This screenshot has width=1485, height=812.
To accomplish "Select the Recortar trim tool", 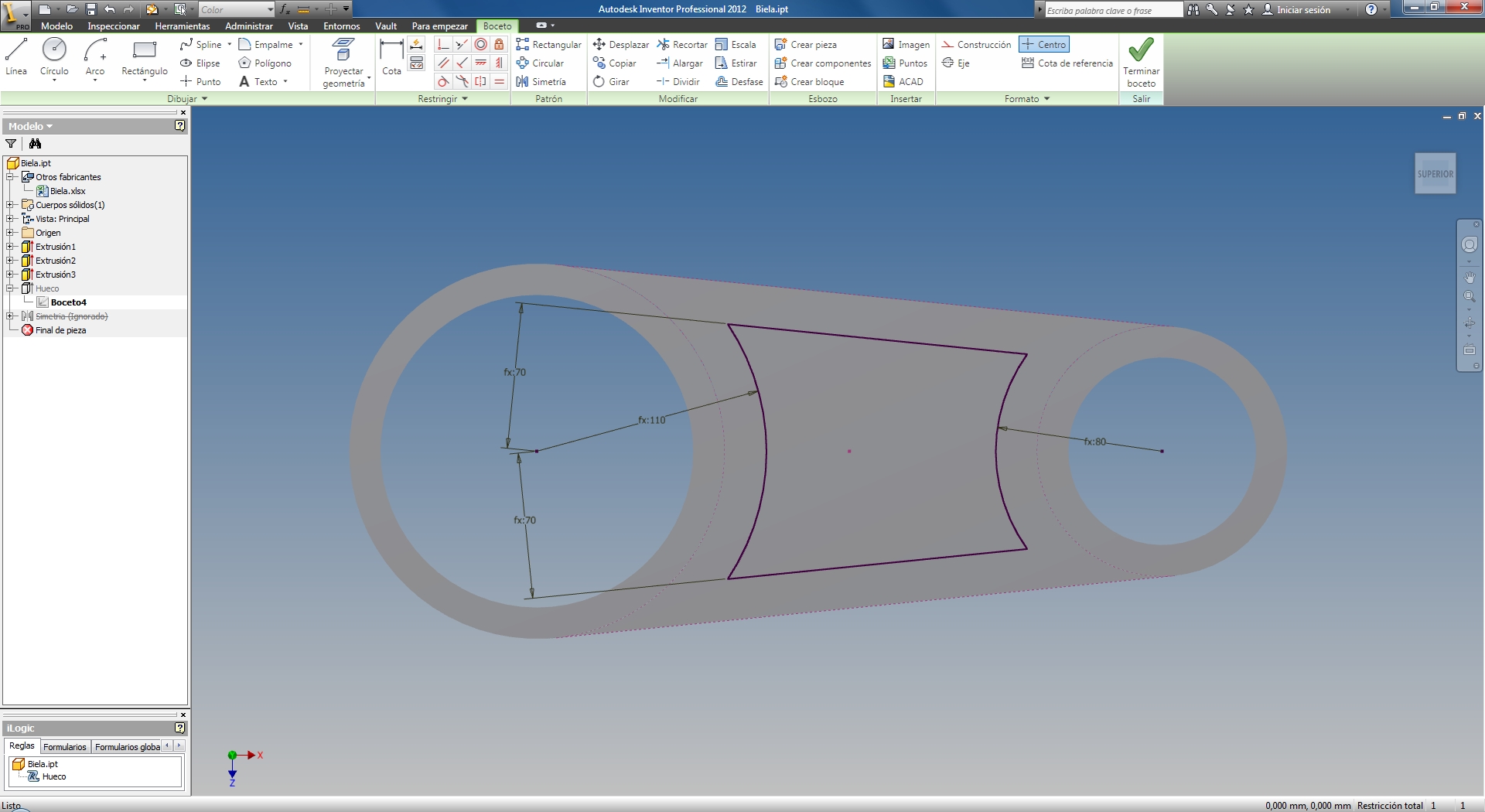I will click(x=682, y=45).
